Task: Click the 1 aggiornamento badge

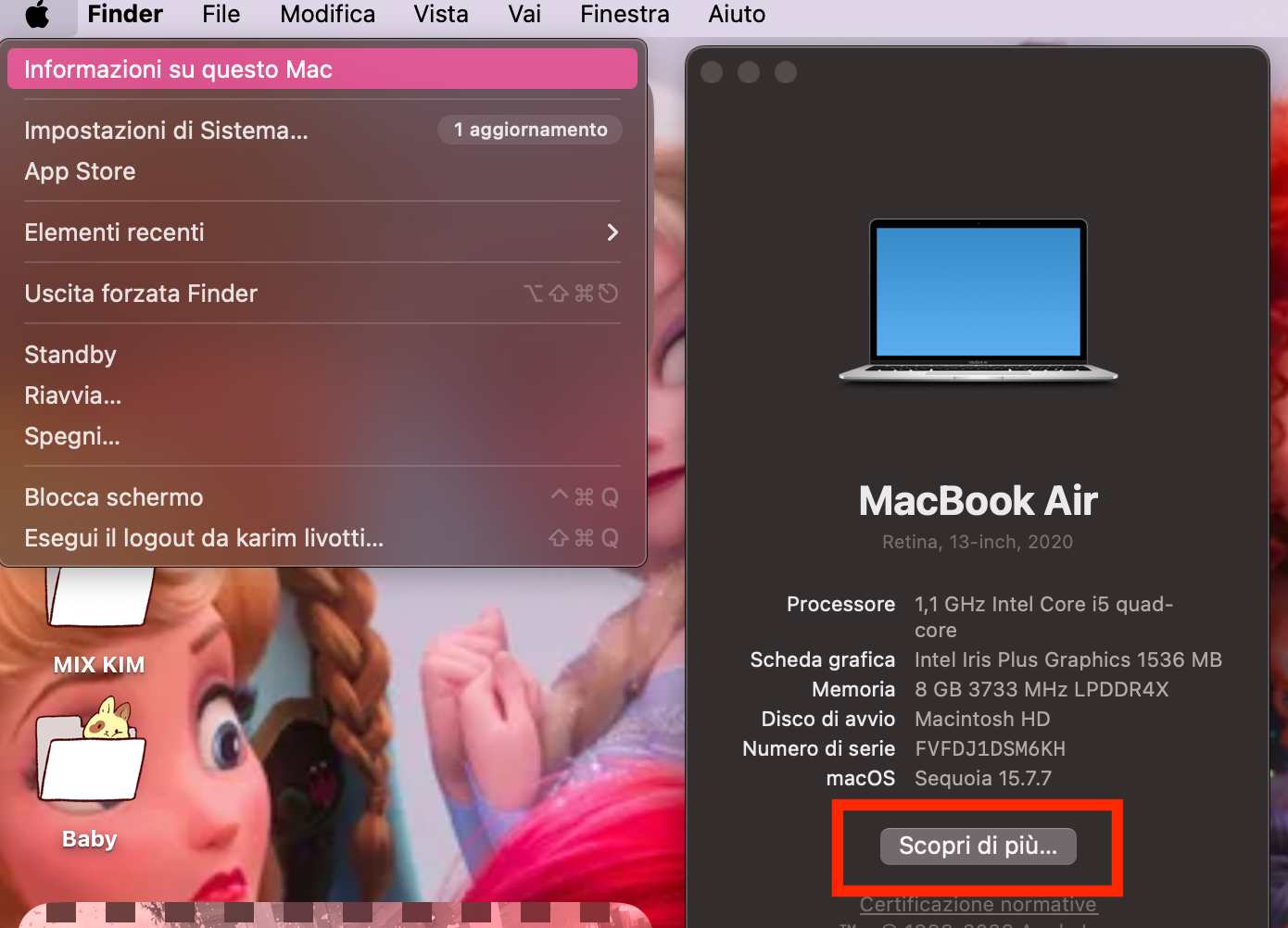Action: click(530, 130)
